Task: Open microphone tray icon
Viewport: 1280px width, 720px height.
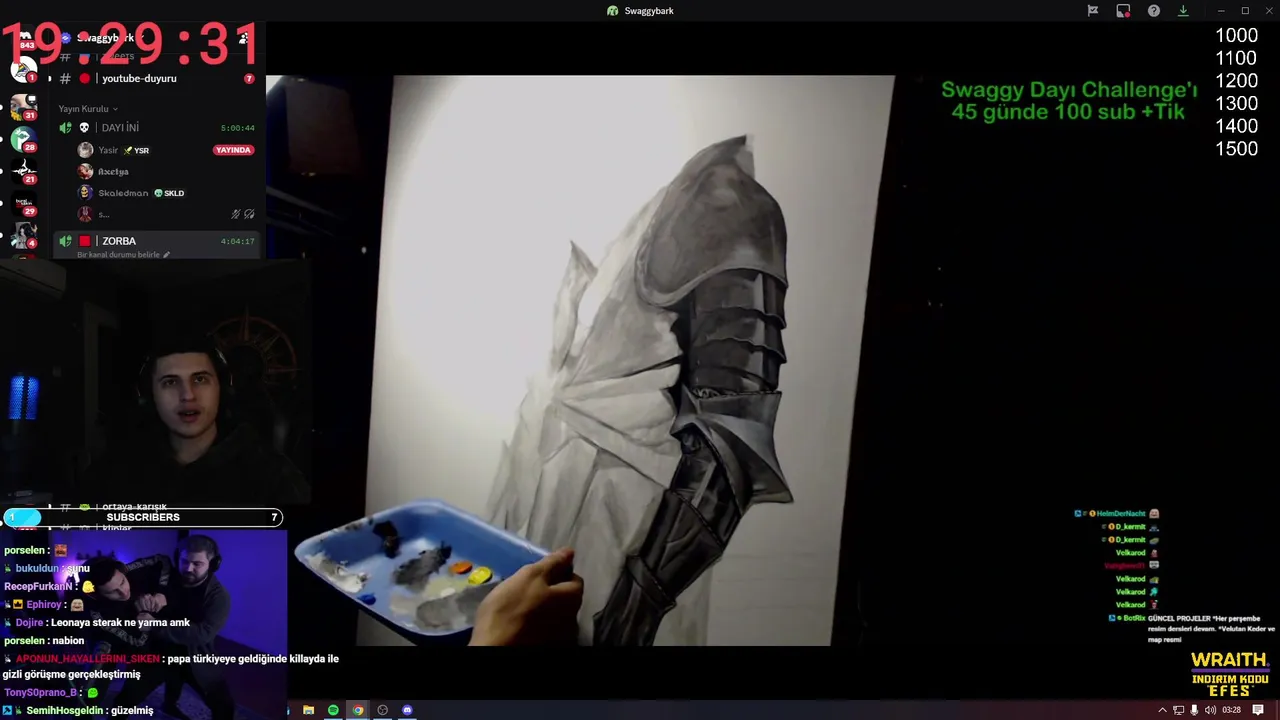Action: pyautogui.click(x=1194, y=710)
